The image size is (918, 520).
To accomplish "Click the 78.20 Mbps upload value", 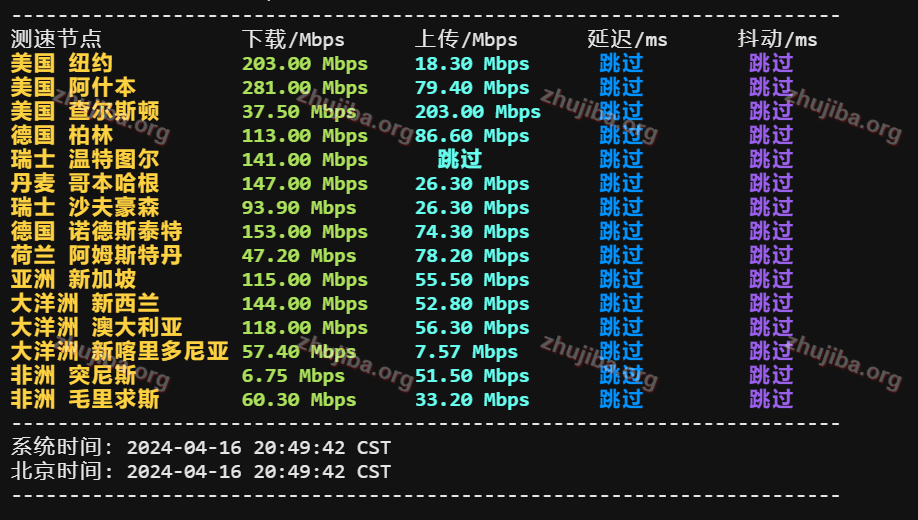I will (472, 255).
